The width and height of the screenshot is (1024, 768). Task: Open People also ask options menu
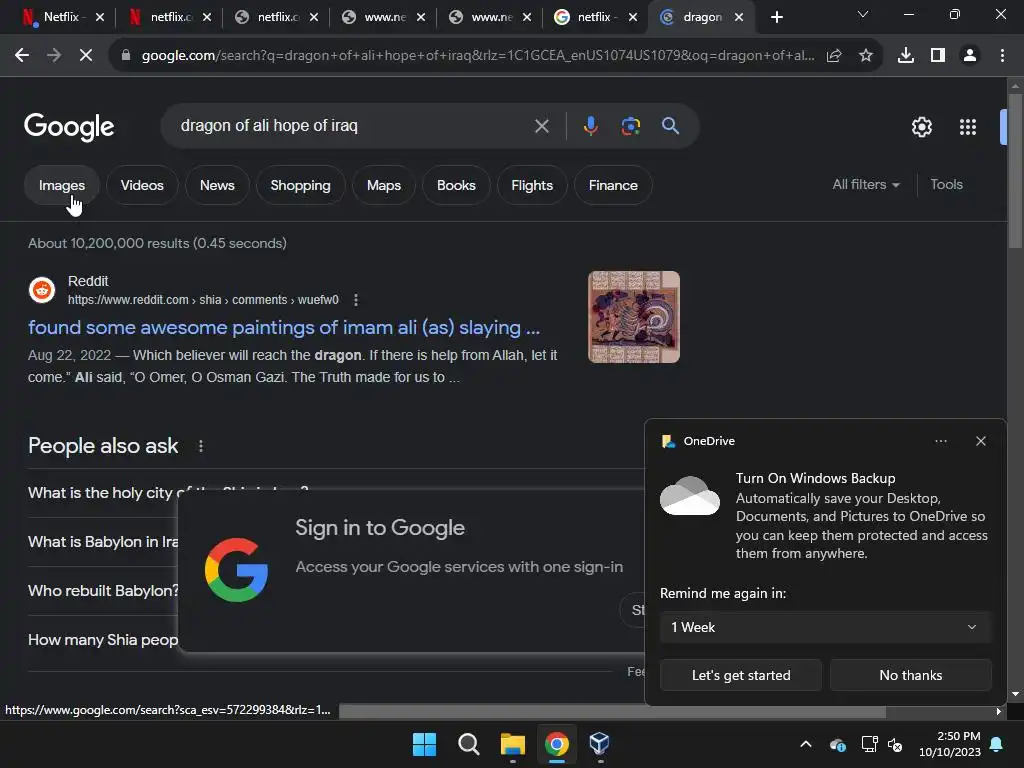point(200,446)
